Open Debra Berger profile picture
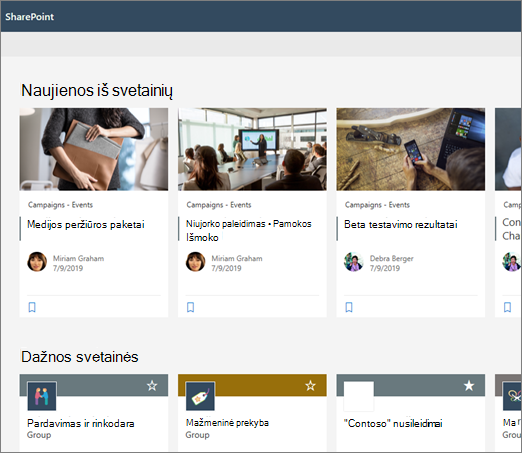 click(x=354, y=262)
